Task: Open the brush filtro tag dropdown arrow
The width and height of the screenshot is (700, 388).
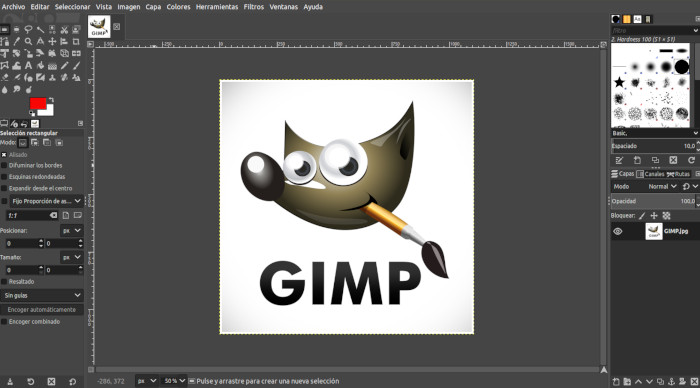Action: coord(696,30)
